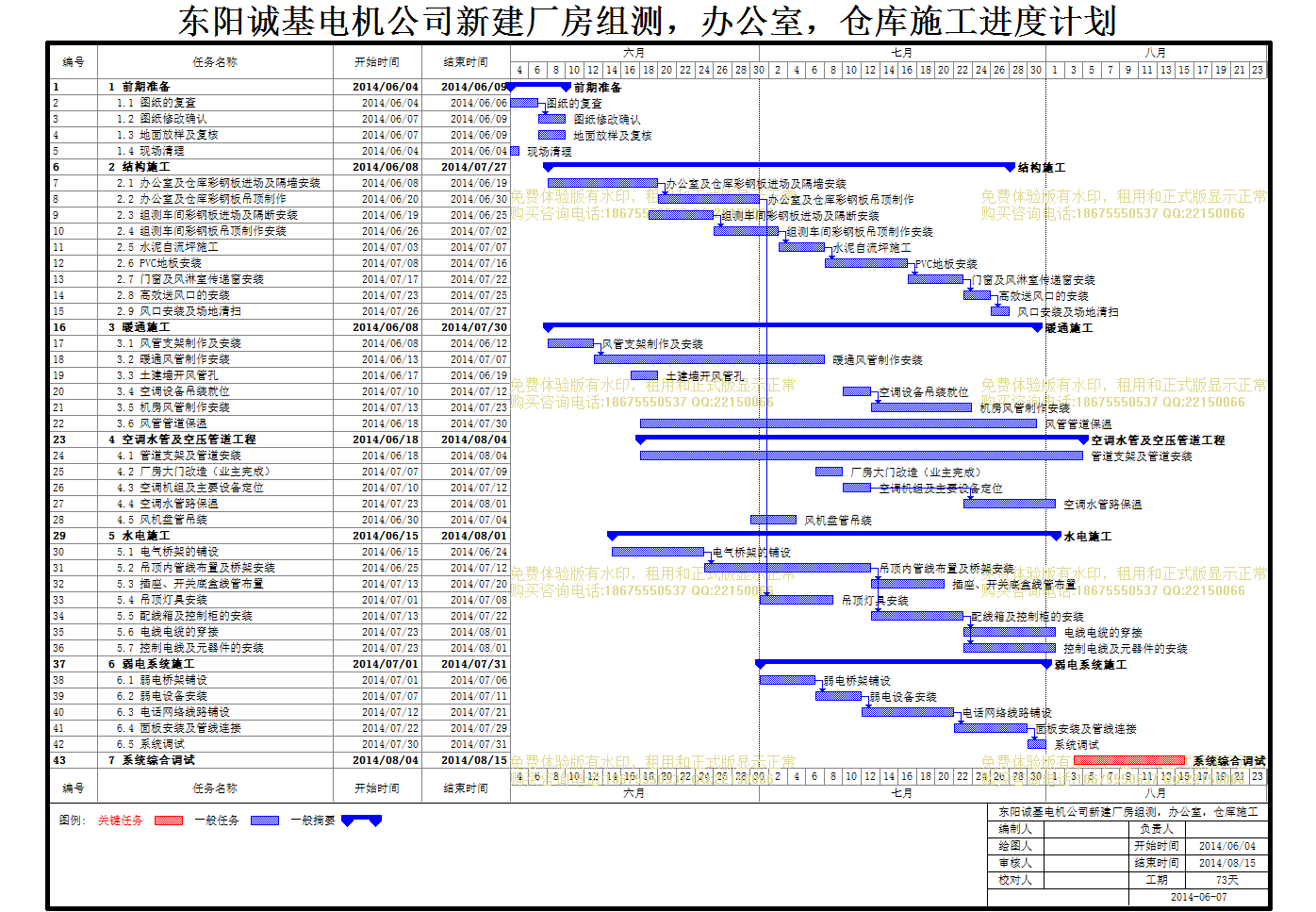
Task: Select the 水电施工 summary Gantt bar
Action: [834, 536]
